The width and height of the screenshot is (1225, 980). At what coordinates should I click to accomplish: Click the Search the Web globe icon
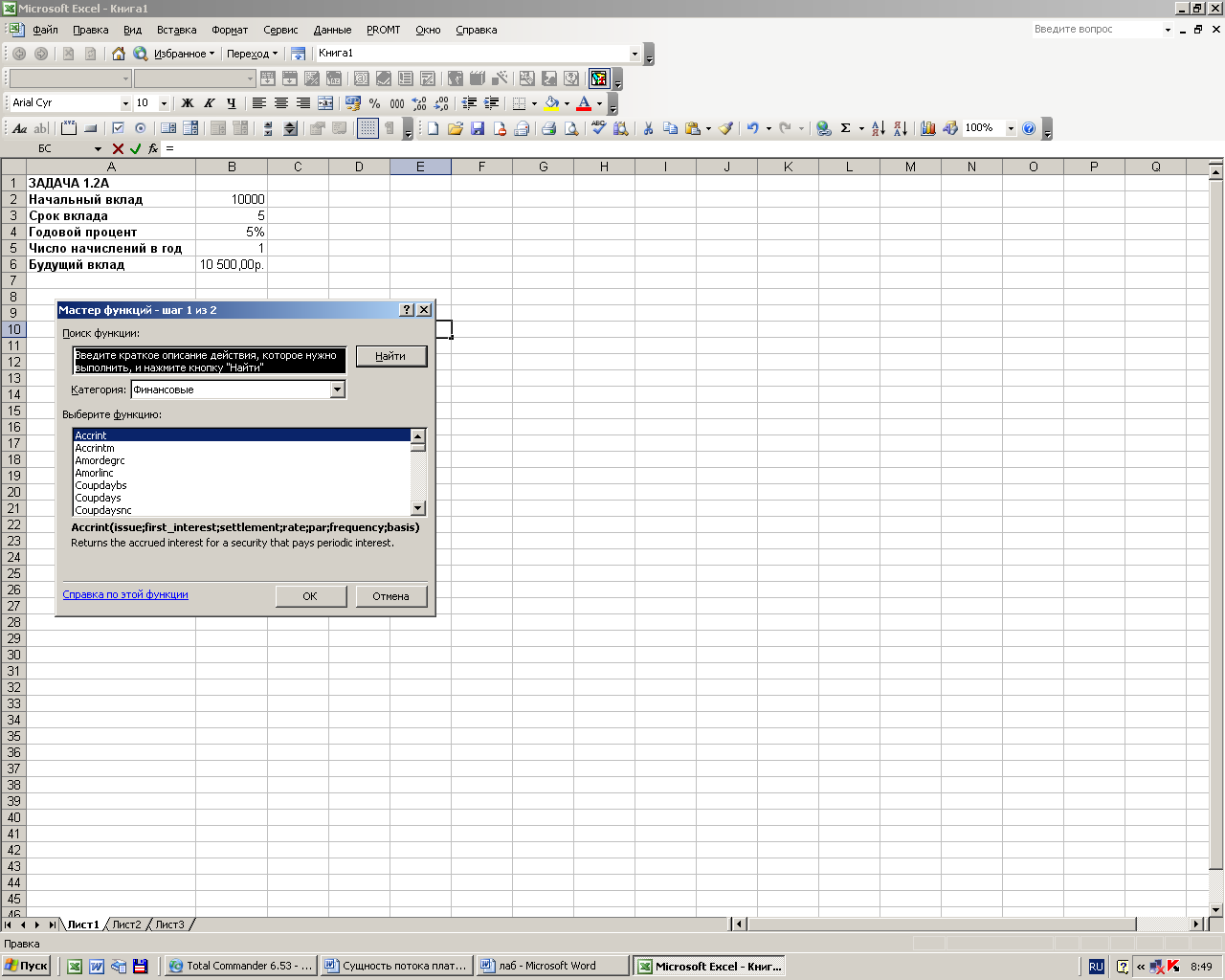[x=141, y=54]
